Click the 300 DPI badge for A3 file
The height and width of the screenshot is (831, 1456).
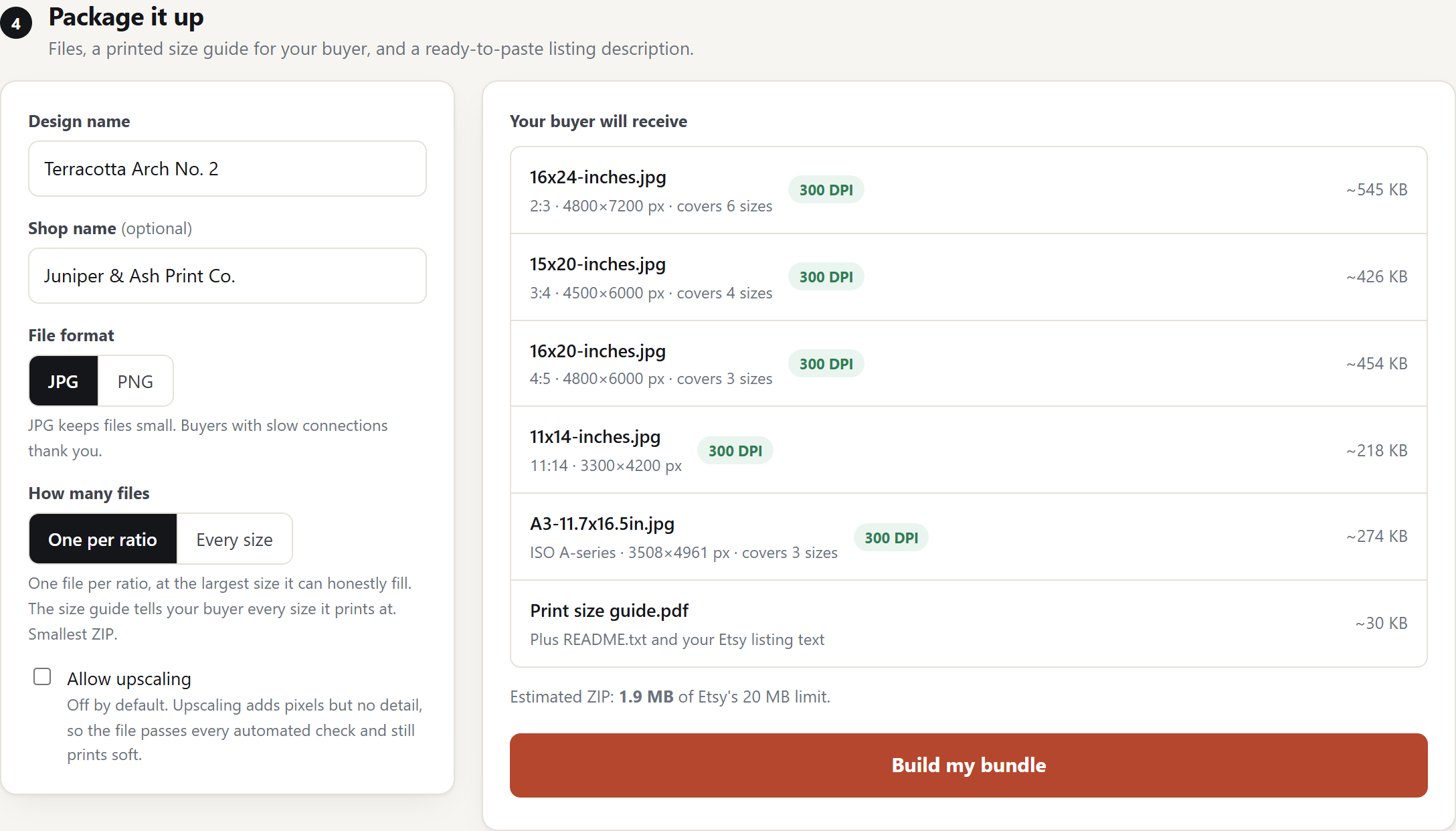(891, 538)
